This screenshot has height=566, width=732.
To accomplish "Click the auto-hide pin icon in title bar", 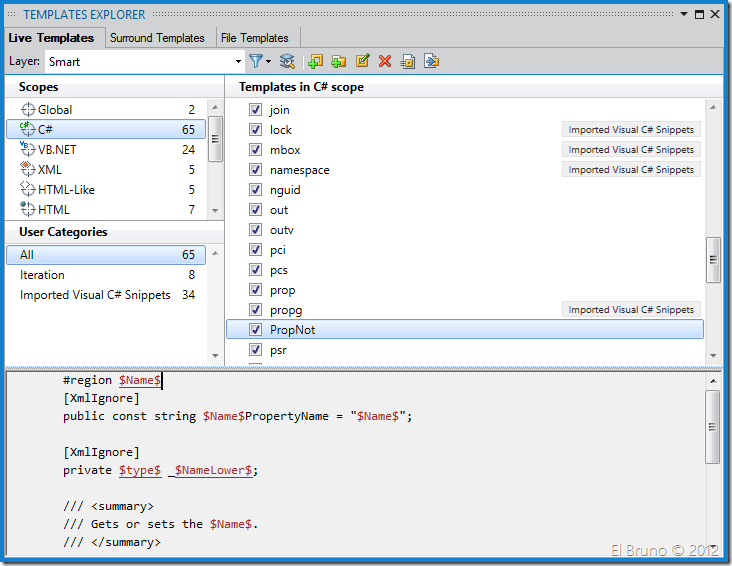I will click(x=697, y=14).
